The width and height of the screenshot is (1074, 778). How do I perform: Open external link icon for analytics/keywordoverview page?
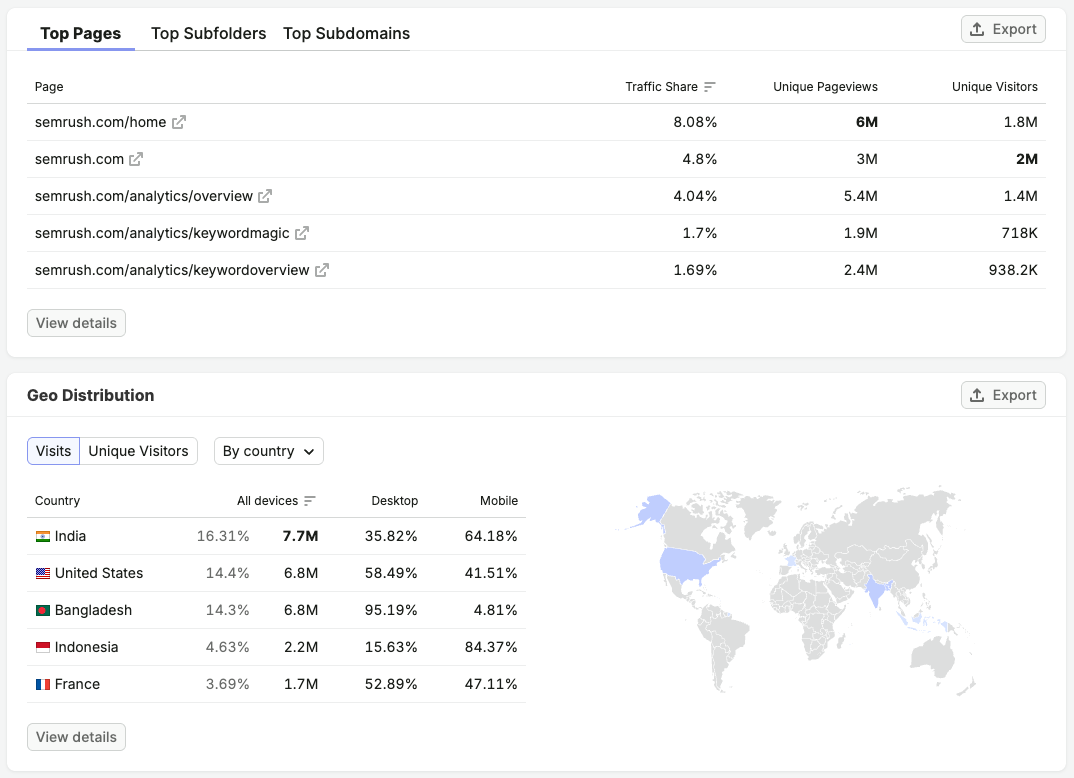pyautogui.click(x=322, y=270)
